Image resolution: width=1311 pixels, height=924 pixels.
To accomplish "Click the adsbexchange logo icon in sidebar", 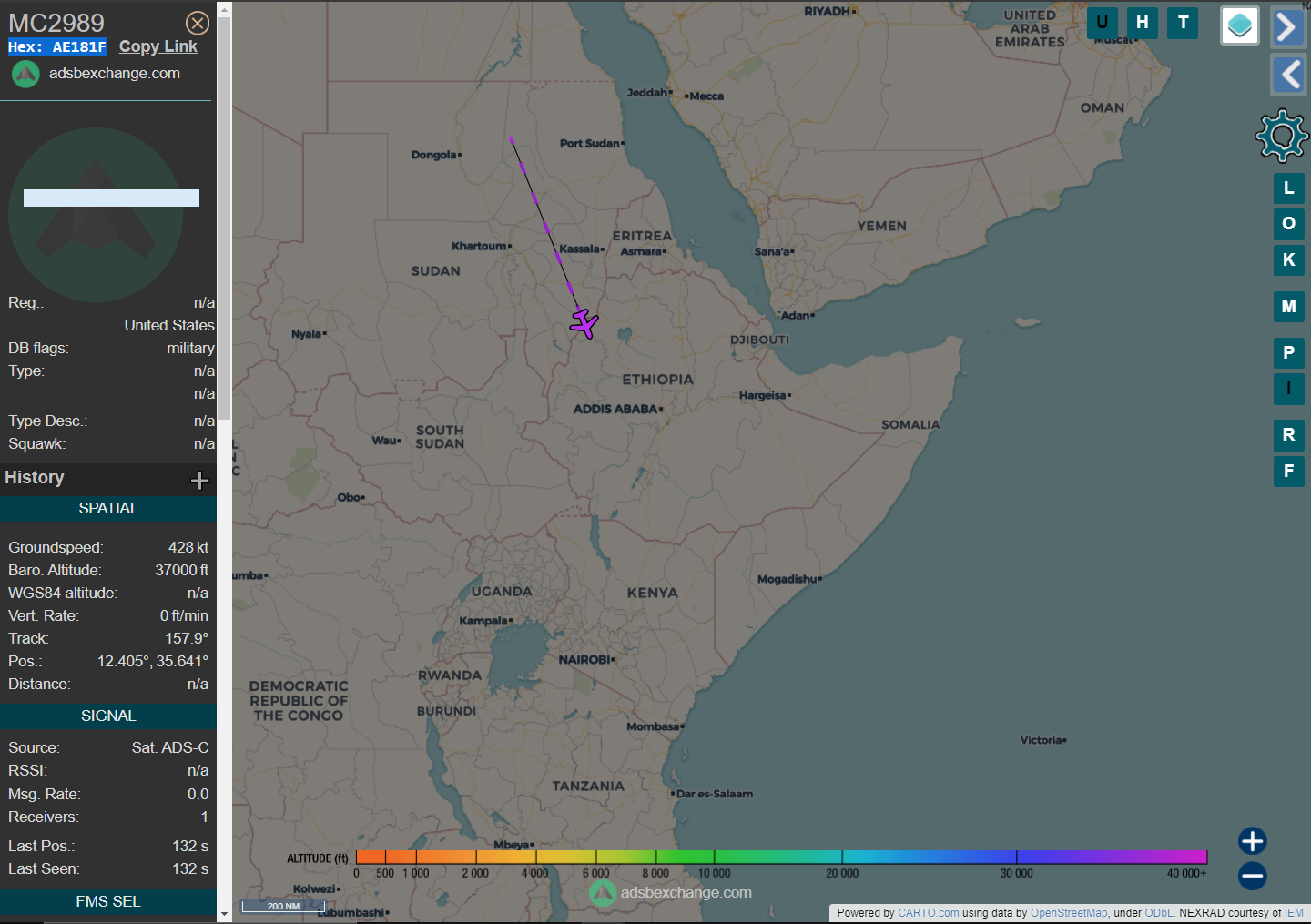I will tap(25, 74).
